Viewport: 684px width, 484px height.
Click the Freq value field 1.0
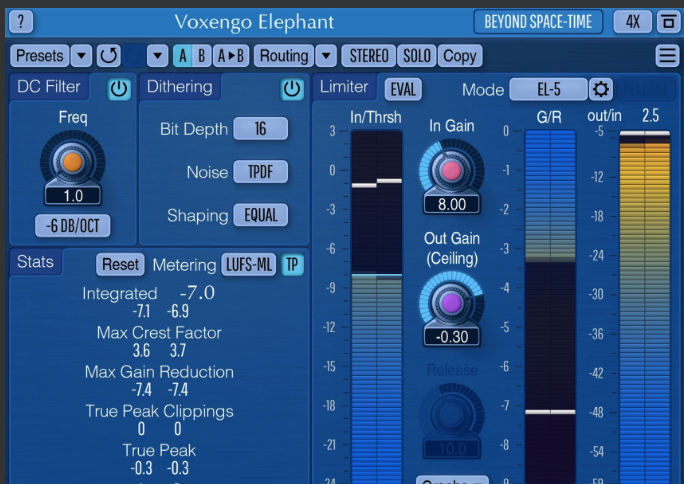73,196
